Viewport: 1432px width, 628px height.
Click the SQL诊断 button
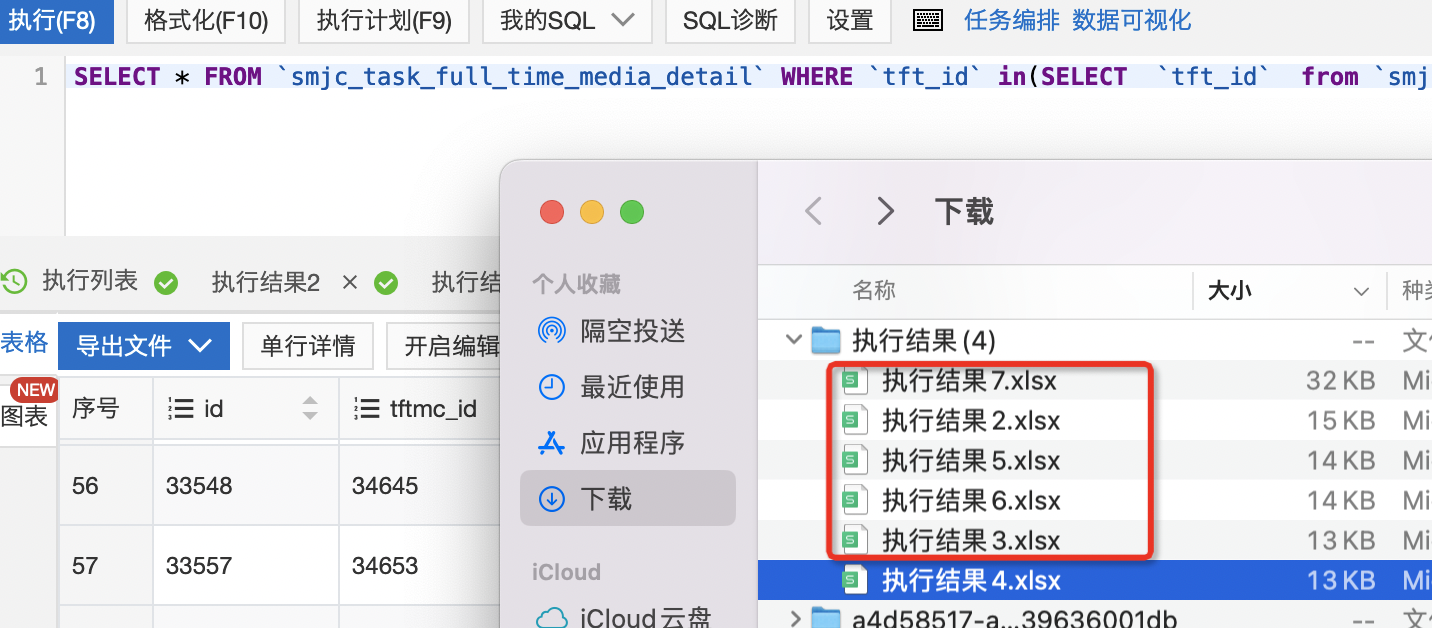point(730,21)
